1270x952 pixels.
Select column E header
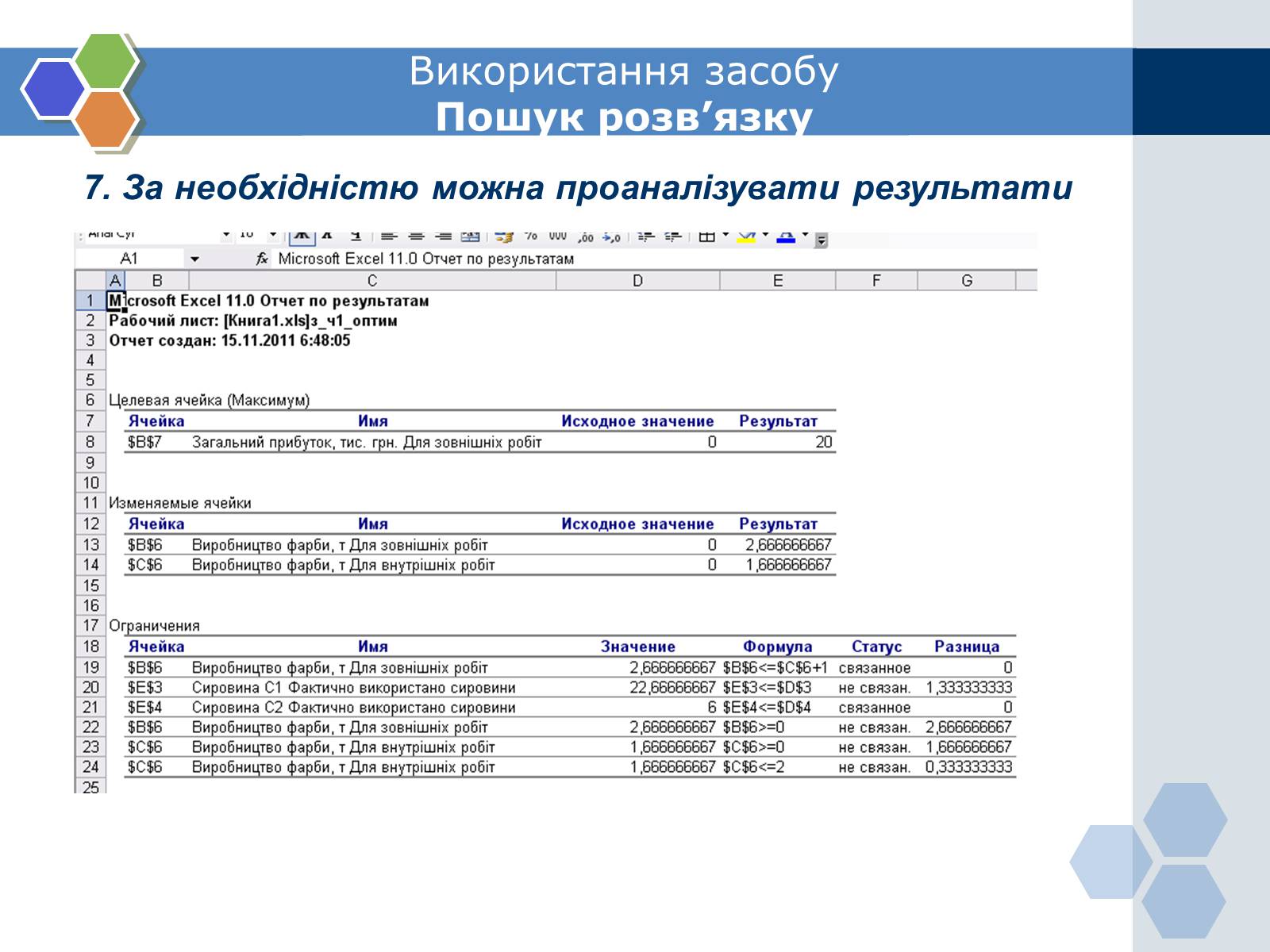click(778, 281)
